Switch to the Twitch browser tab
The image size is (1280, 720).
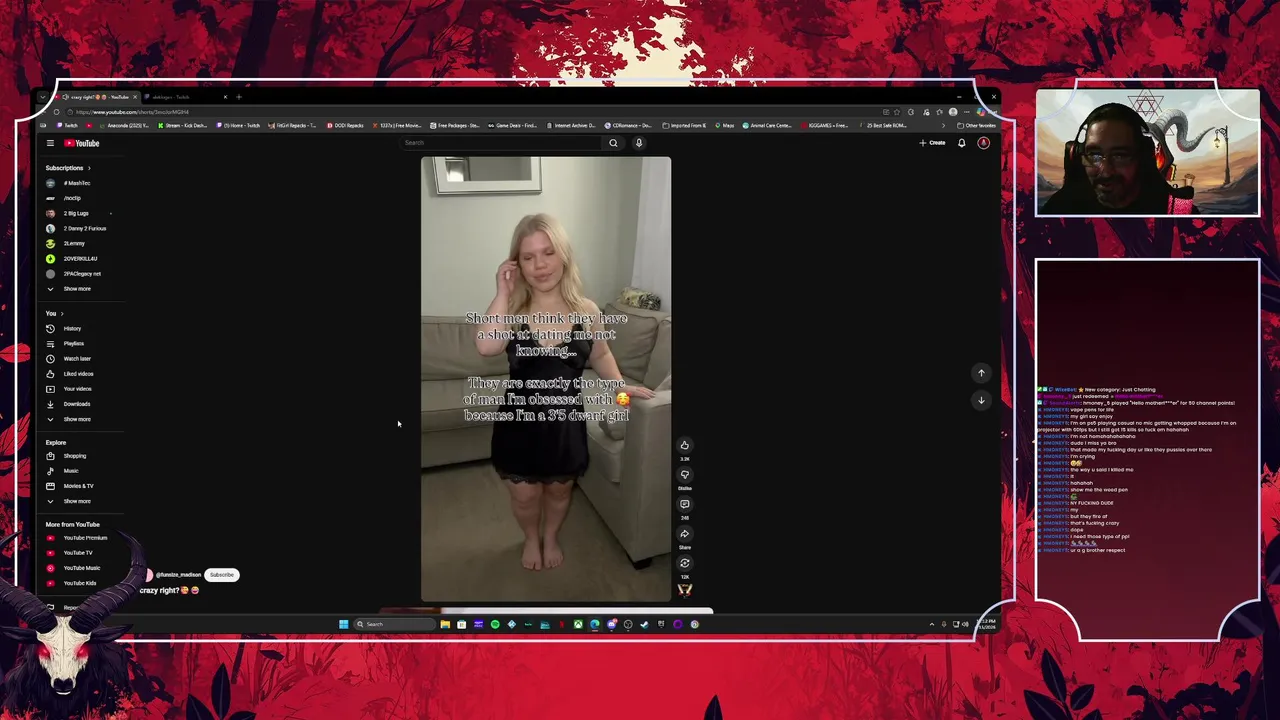(185, 97)
